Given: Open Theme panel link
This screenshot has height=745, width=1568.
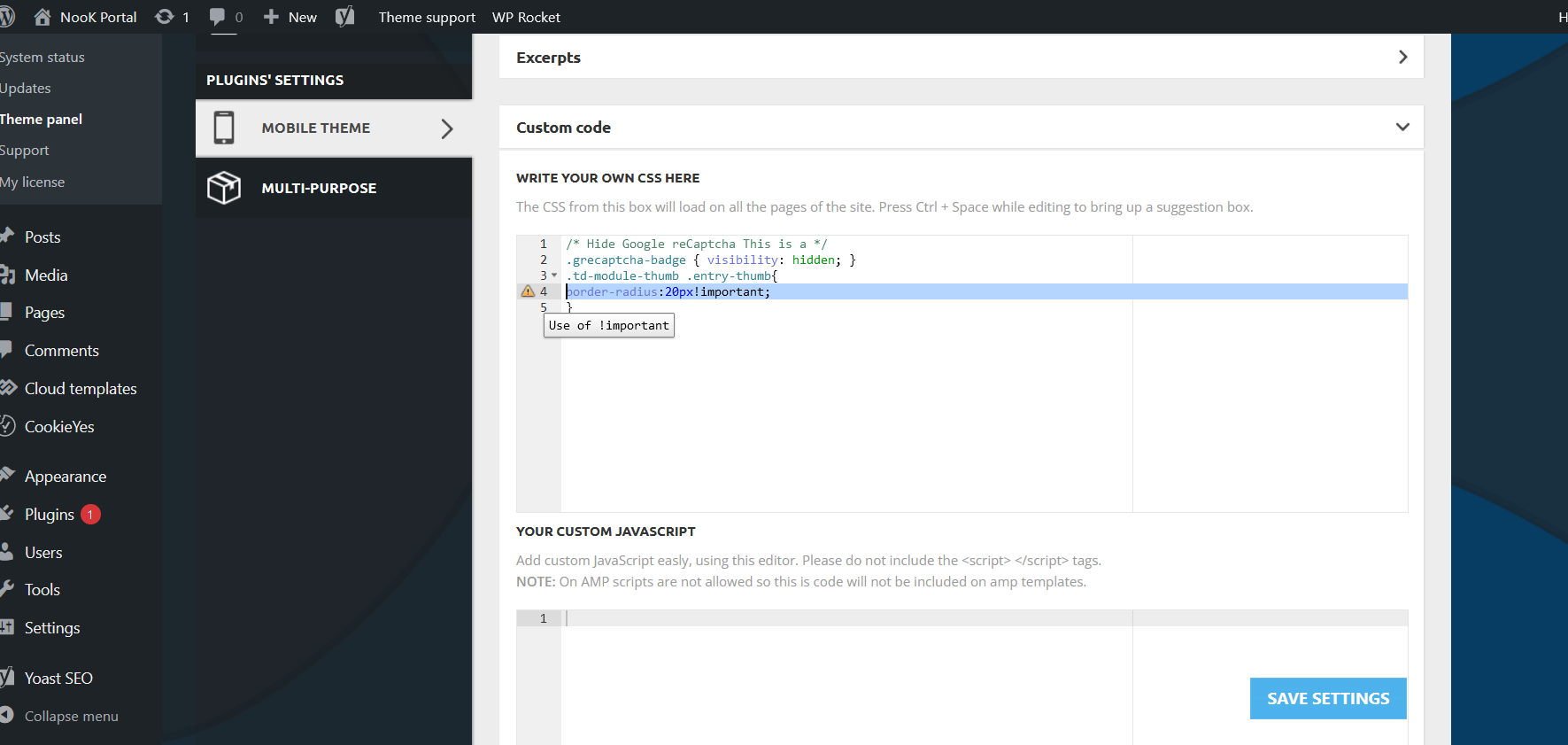Looking at the screenshot, I should click(41, 119).
